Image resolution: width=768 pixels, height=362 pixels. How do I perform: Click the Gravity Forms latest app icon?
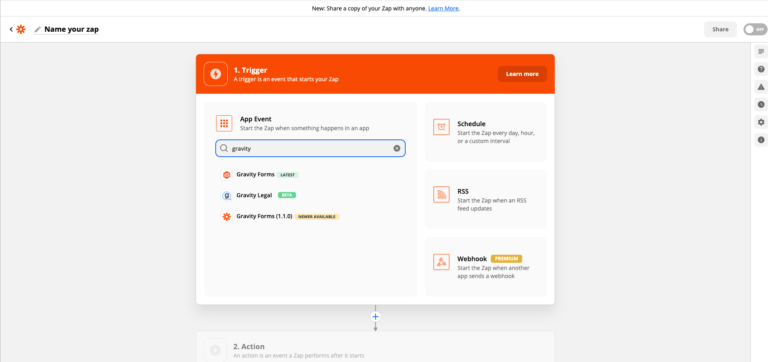tap(226, 175)
